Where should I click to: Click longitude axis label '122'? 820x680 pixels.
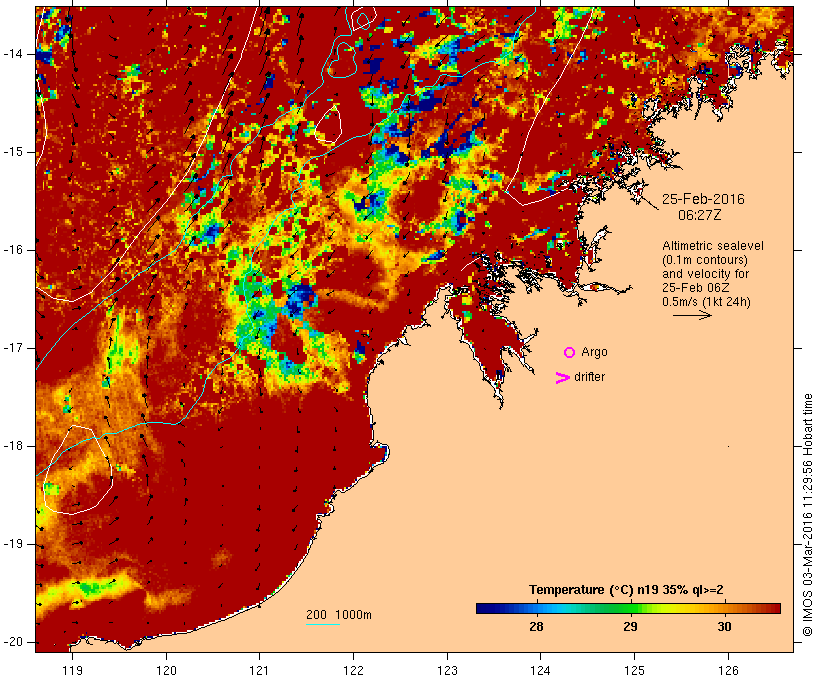click(x=354, y=671)
